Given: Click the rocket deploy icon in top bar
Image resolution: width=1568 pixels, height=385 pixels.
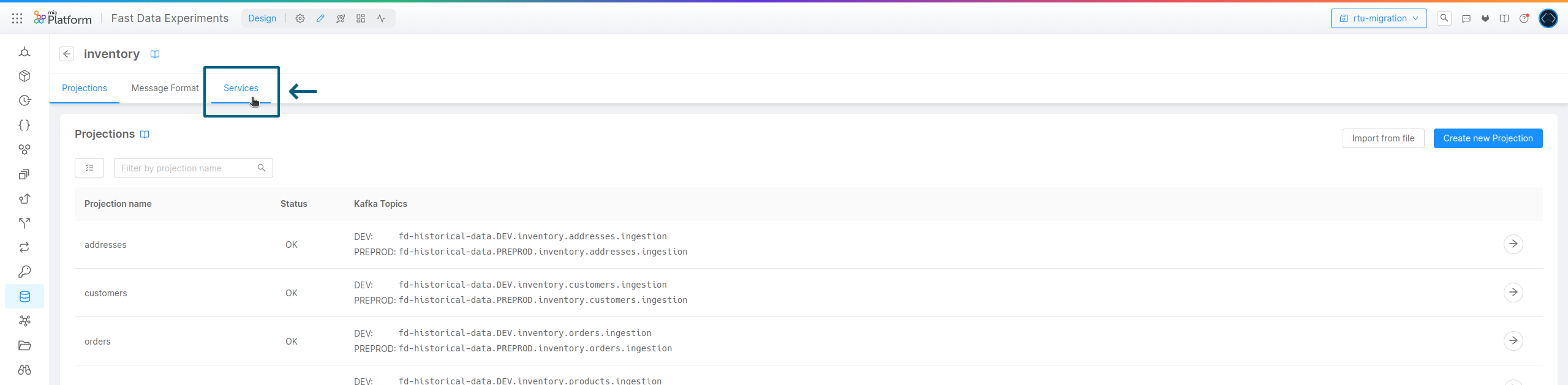Looking at the screenshot, I should 341,18.
